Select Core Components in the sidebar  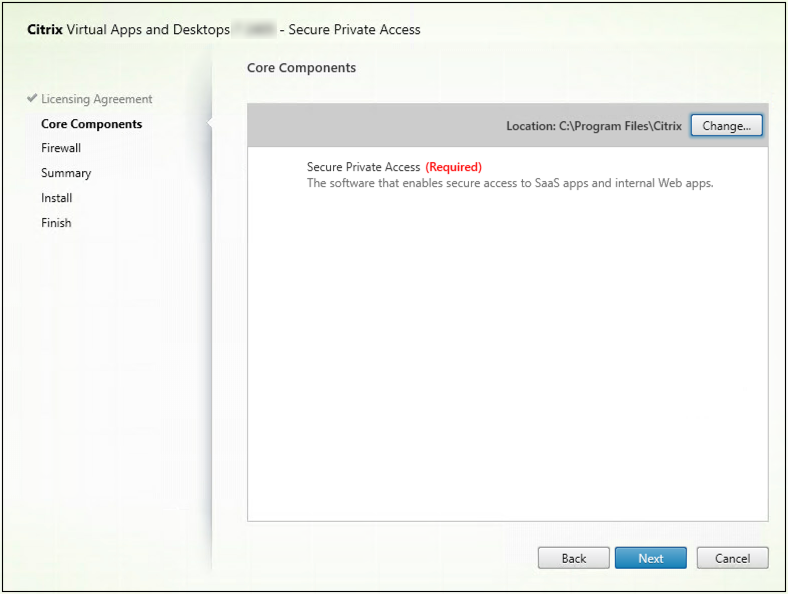point(91,124)
